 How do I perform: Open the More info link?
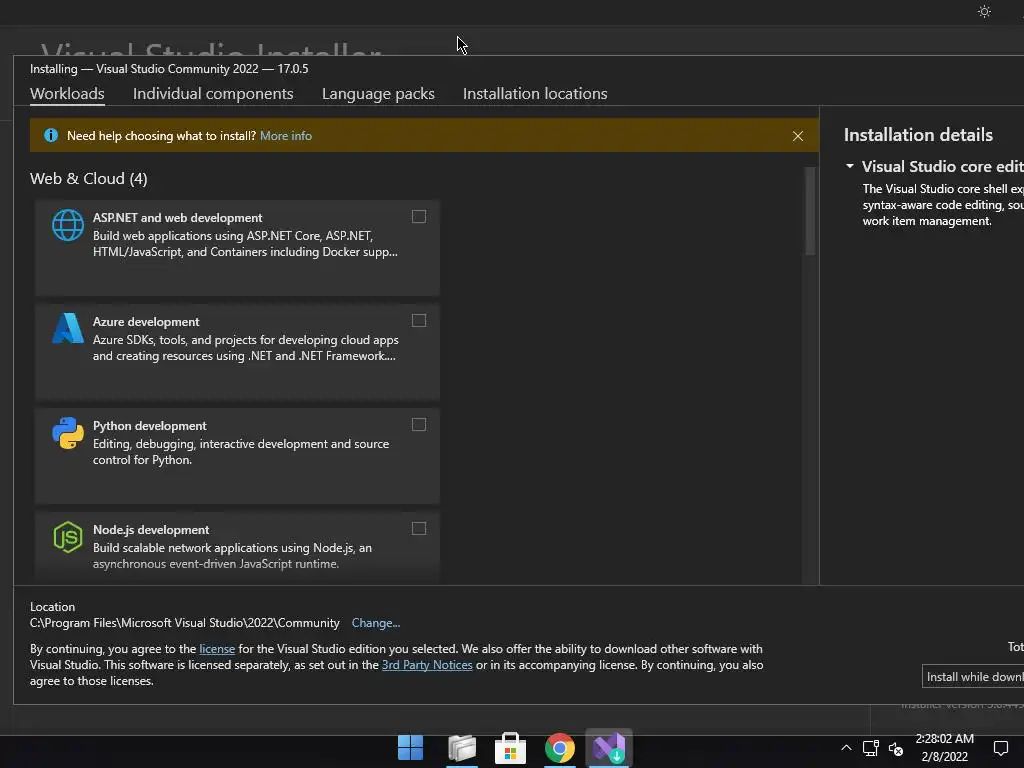tap(286, 136)
